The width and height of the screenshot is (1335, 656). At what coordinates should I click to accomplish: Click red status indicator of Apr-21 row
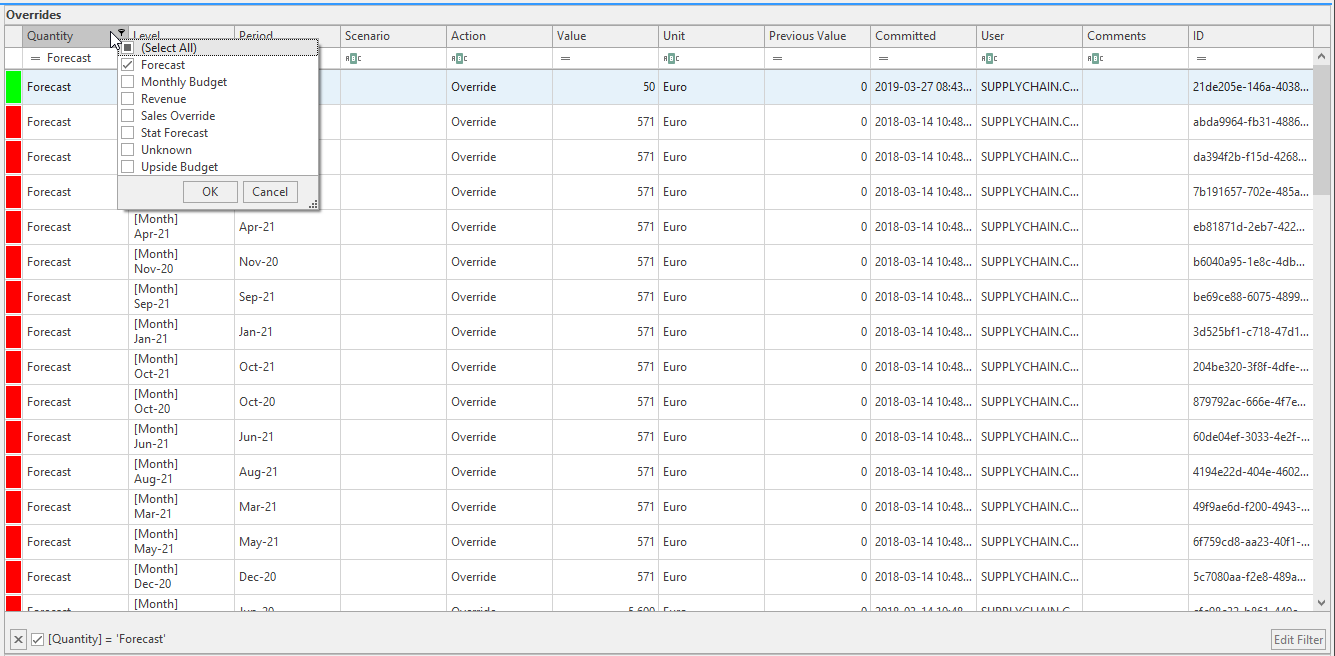14,227
